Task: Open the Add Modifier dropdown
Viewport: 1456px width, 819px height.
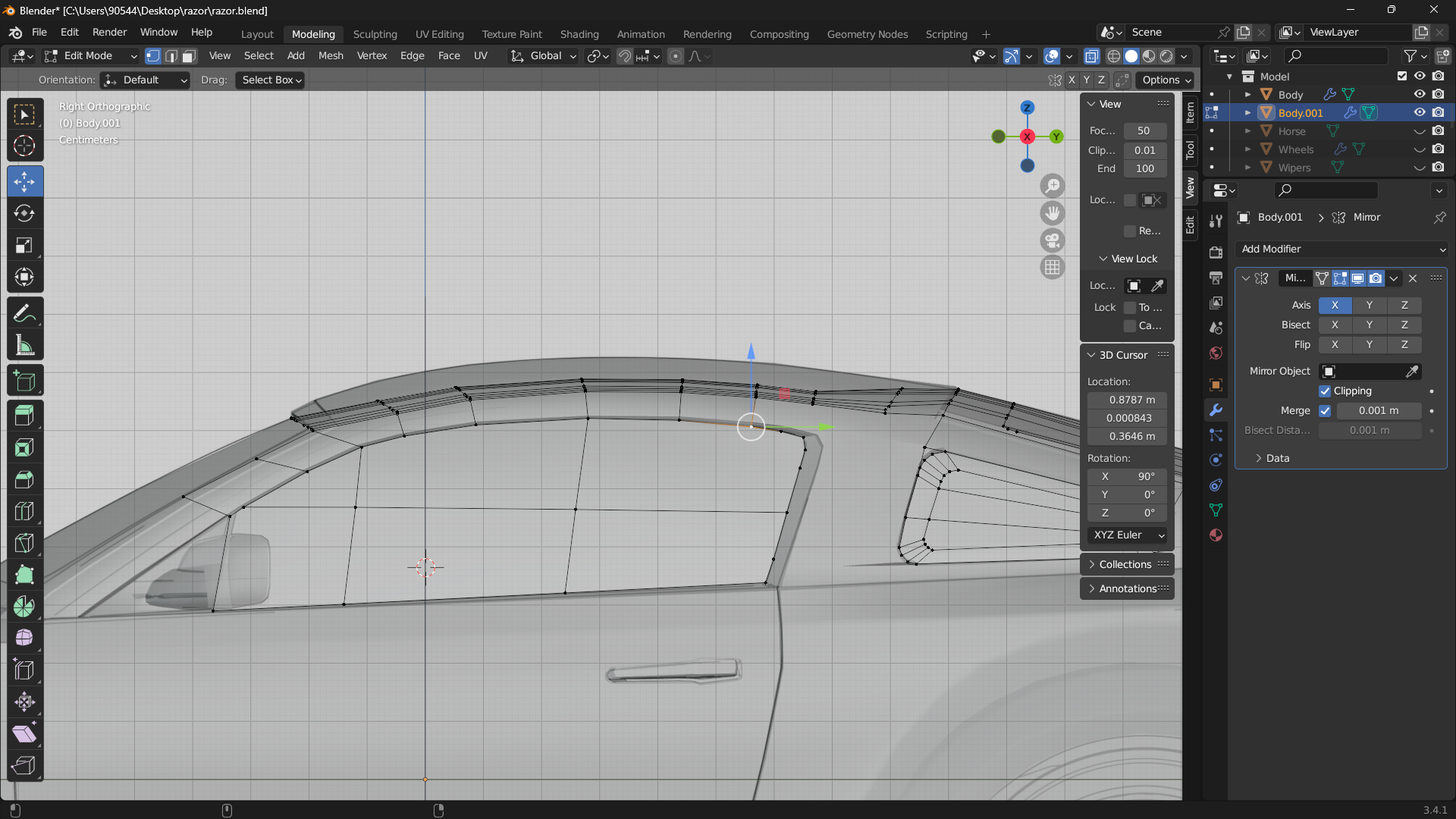Action: pyautogui.click(x=1342, y=249)
